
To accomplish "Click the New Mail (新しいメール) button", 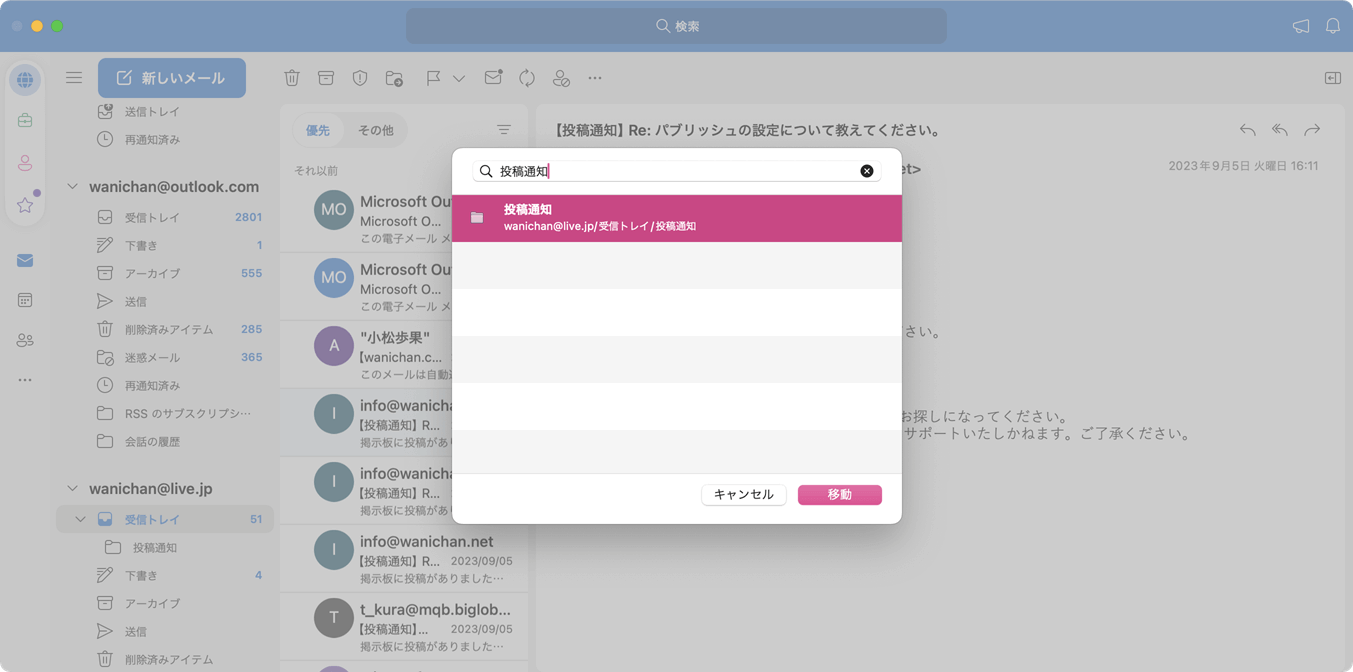I will pos(172,78).
